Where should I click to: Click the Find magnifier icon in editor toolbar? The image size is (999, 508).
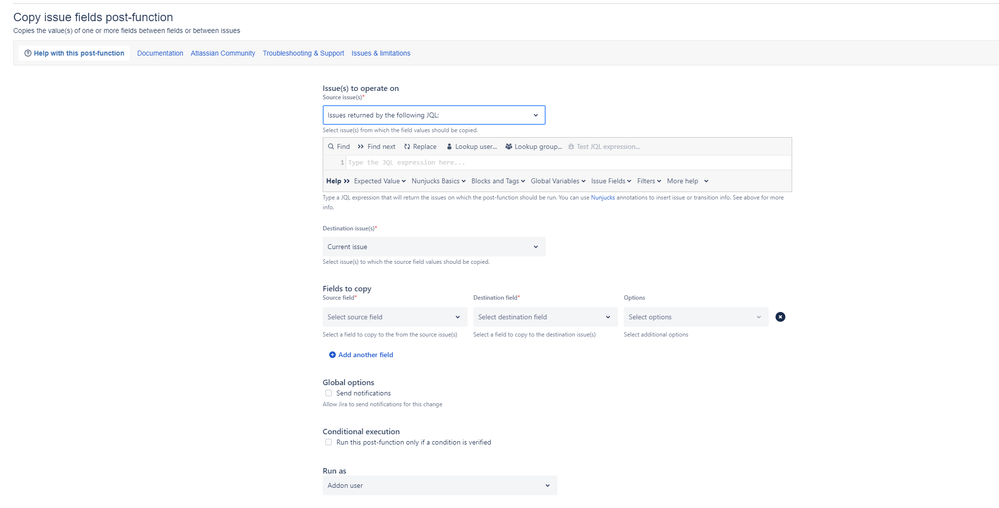pos(331,147)
